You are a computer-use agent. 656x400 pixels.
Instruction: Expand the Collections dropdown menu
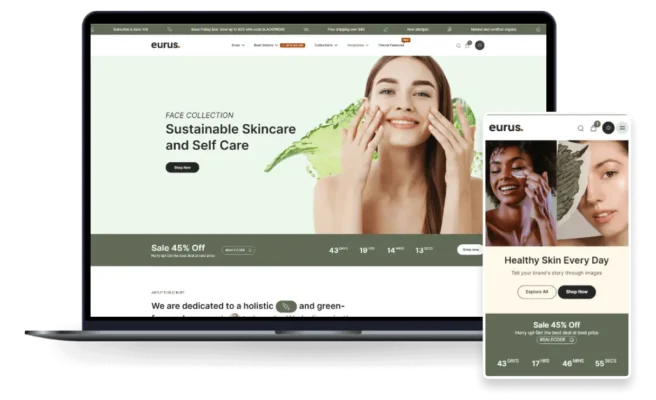coord(326,45)
